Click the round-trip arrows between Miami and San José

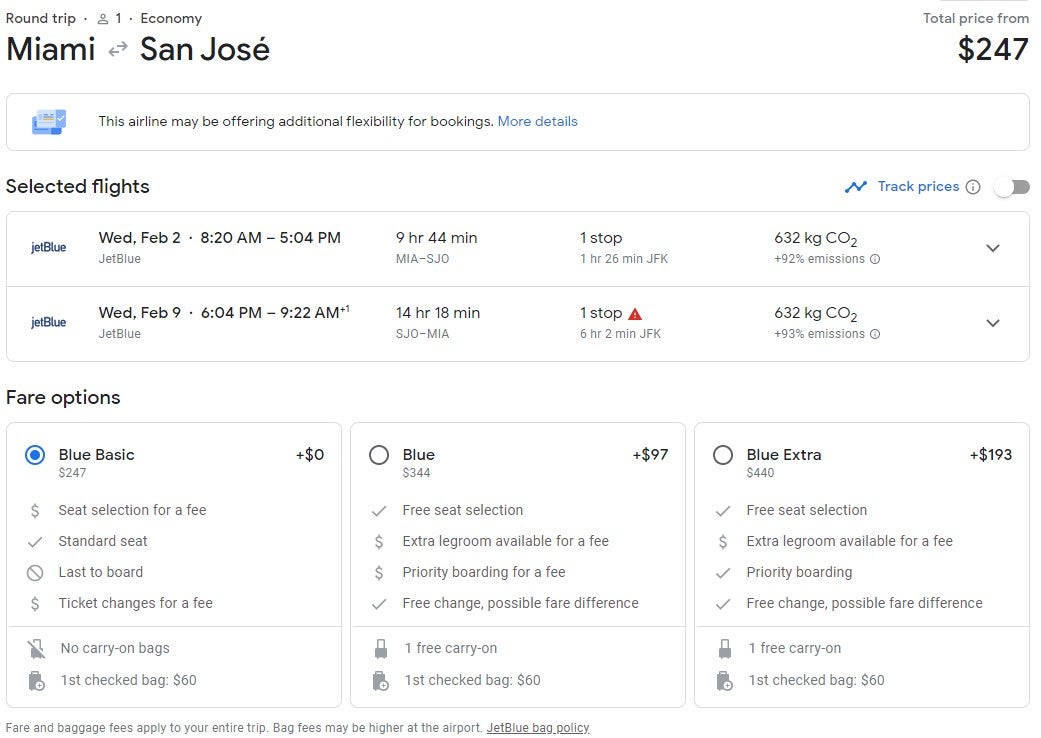118,50
